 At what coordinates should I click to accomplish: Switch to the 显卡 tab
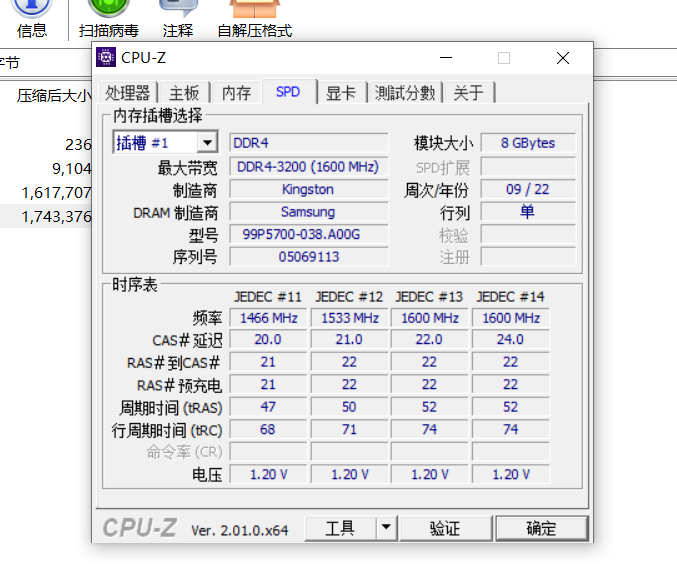(341, 93)
